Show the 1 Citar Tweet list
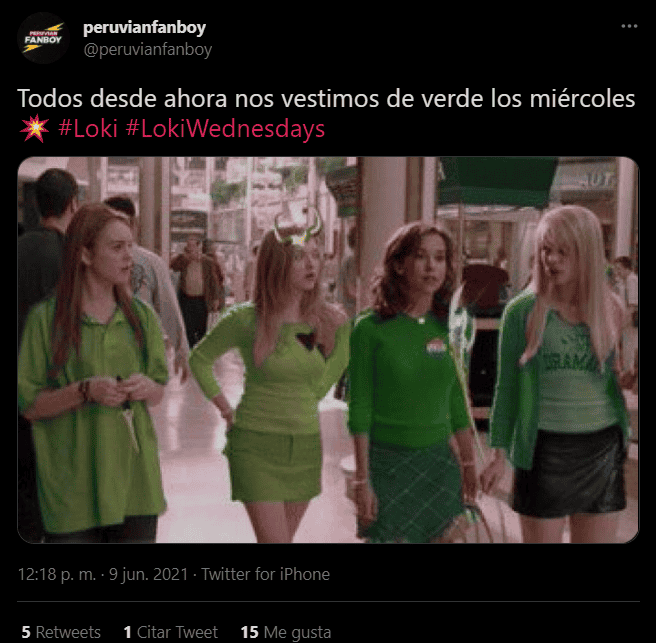Image resolution: width=656 pixels, height=643 pixels. [x=171, y=632]
